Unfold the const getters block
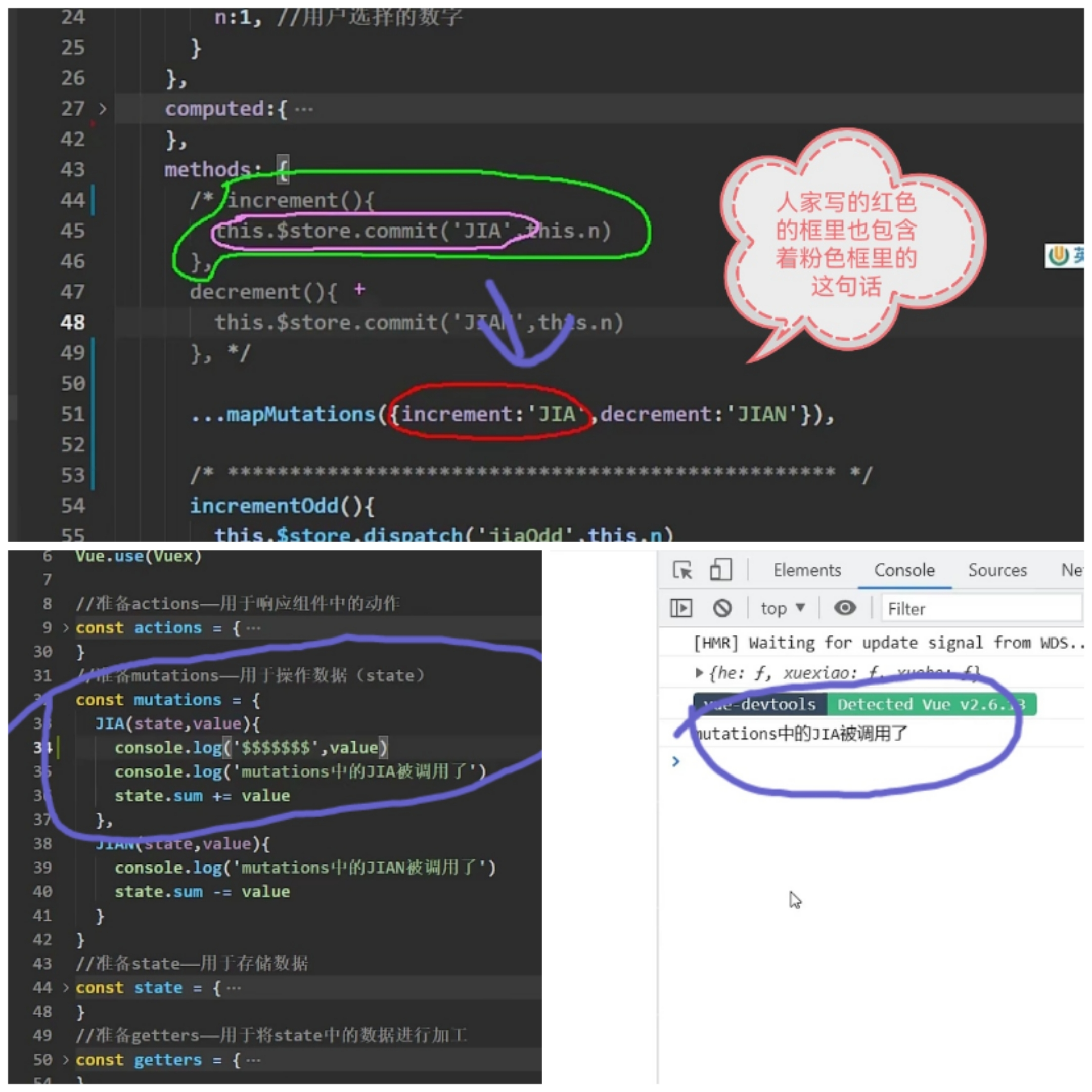This screenshot has height=1092, width=1092. tap(66, 1059)
